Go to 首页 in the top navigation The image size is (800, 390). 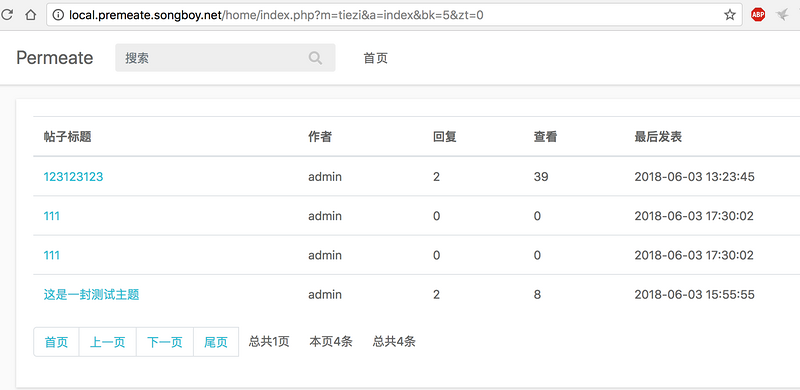[x=376, y=58]
